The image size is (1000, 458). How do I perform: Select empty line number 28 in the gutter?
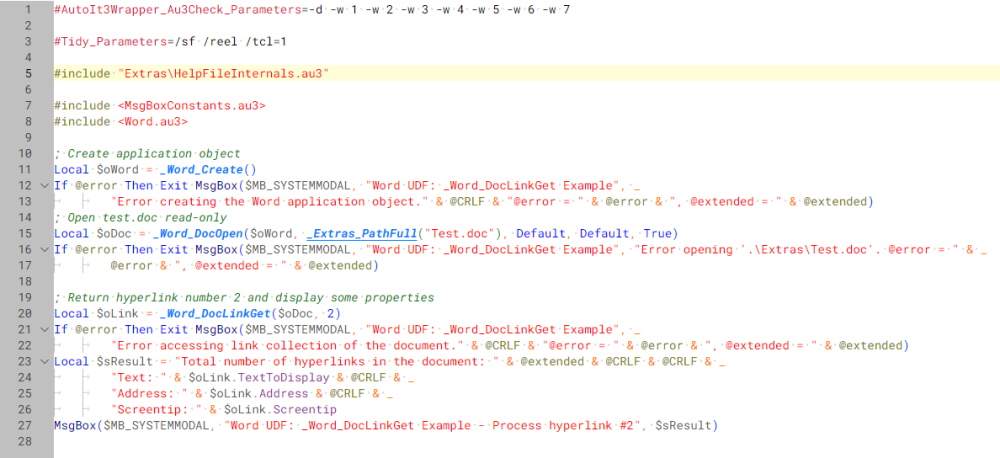tap(25, 441)
